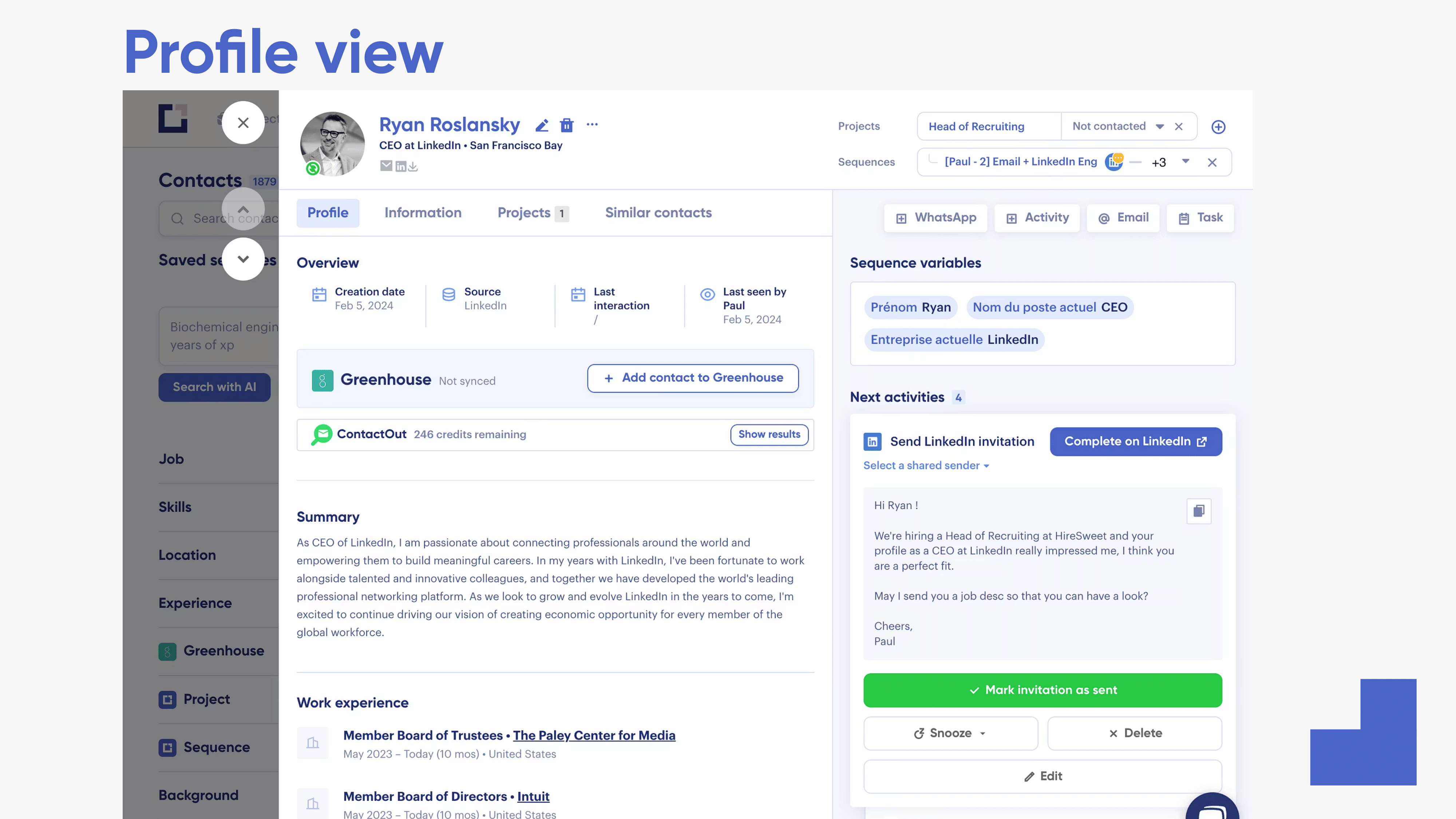The image size is (1456, 819).
Task: Click Add contact to Greenhouse button
Action: pos(692,378)
